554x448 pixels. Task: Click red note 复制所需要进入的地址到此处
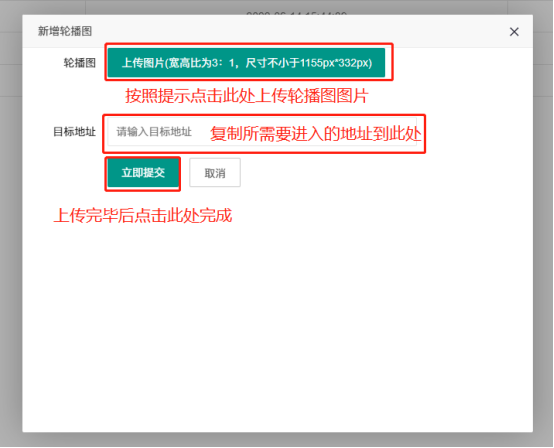(x=316, y=134)
